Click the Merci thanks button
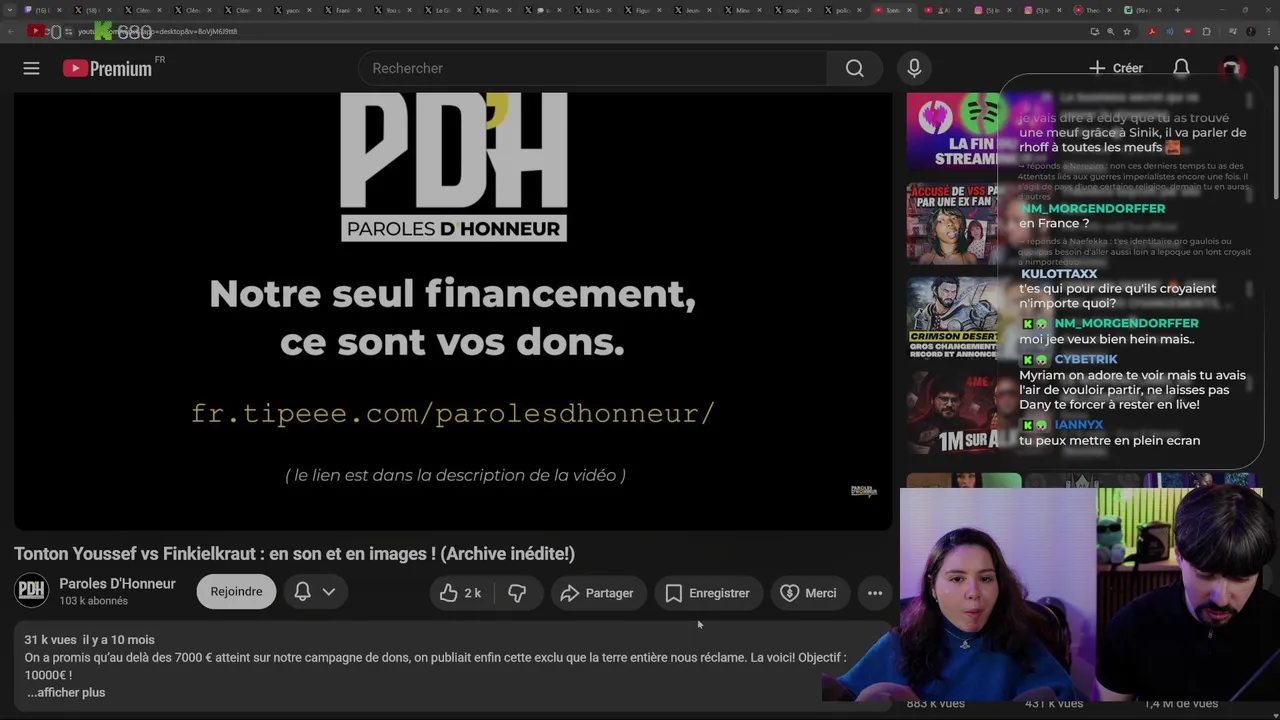1280x720 pixels. (809, 593)
